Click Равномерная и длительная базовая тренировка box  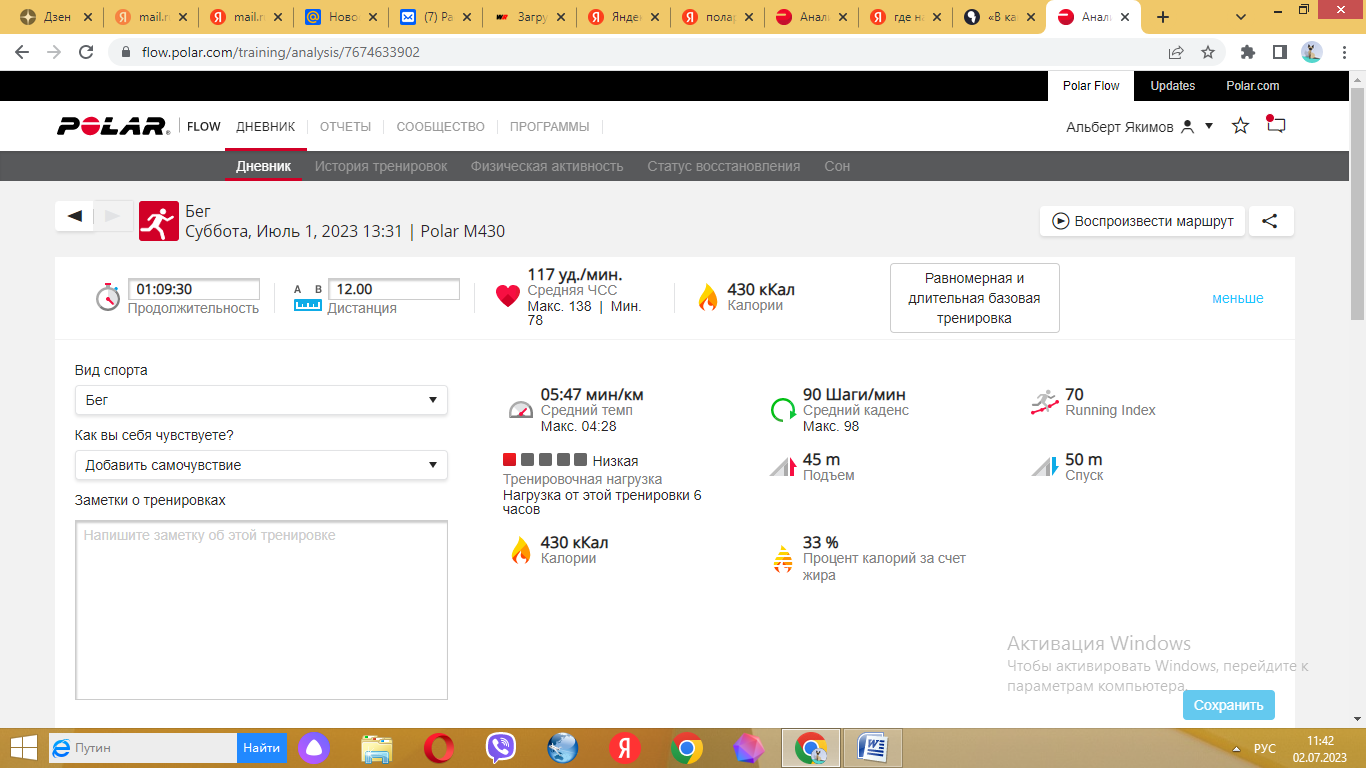pyautogui.click(x=974, y=298)
